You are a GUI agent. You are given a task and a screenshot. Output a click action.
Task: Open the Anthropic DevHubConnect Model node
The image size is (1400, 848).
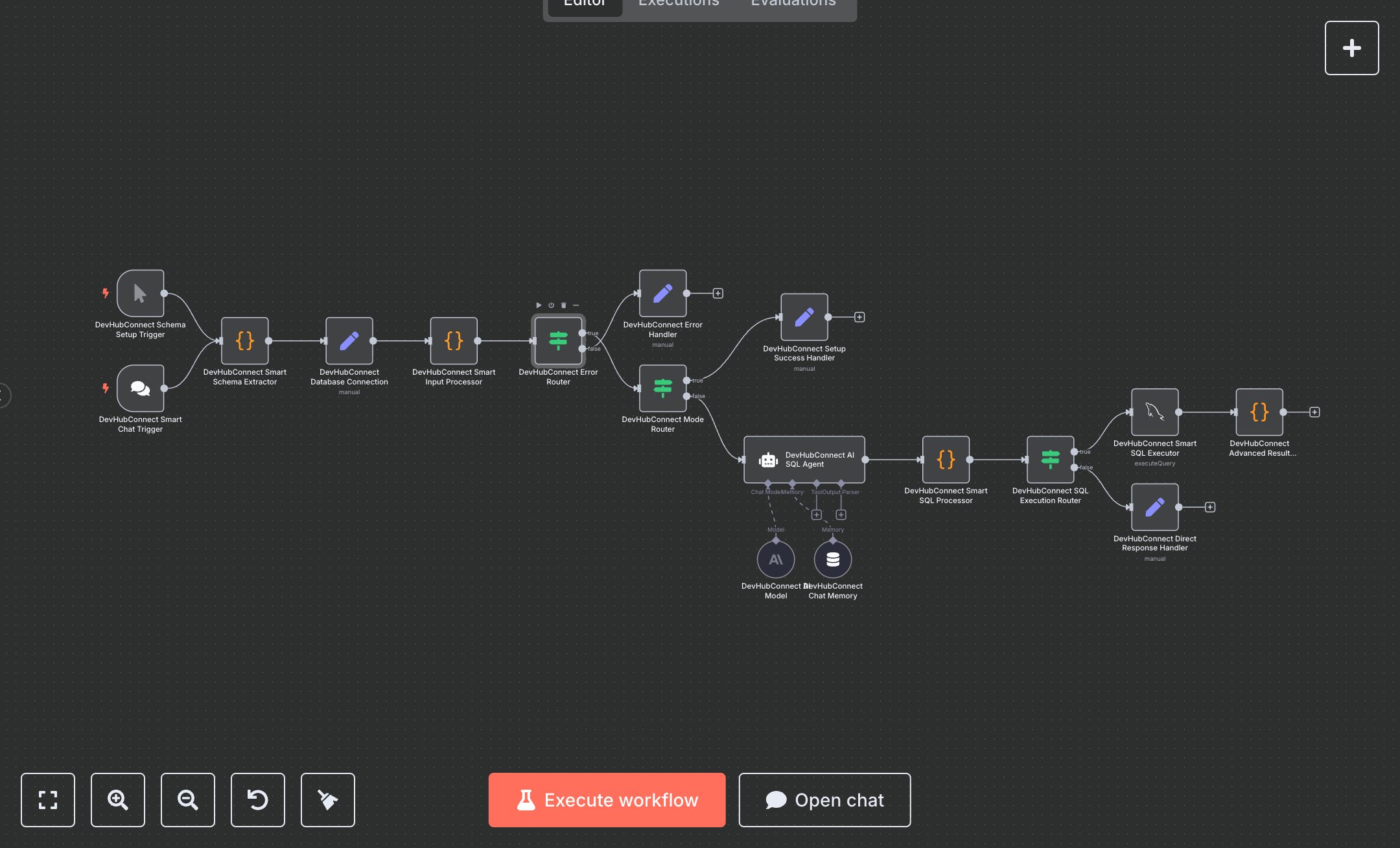(x=775, y=559)
